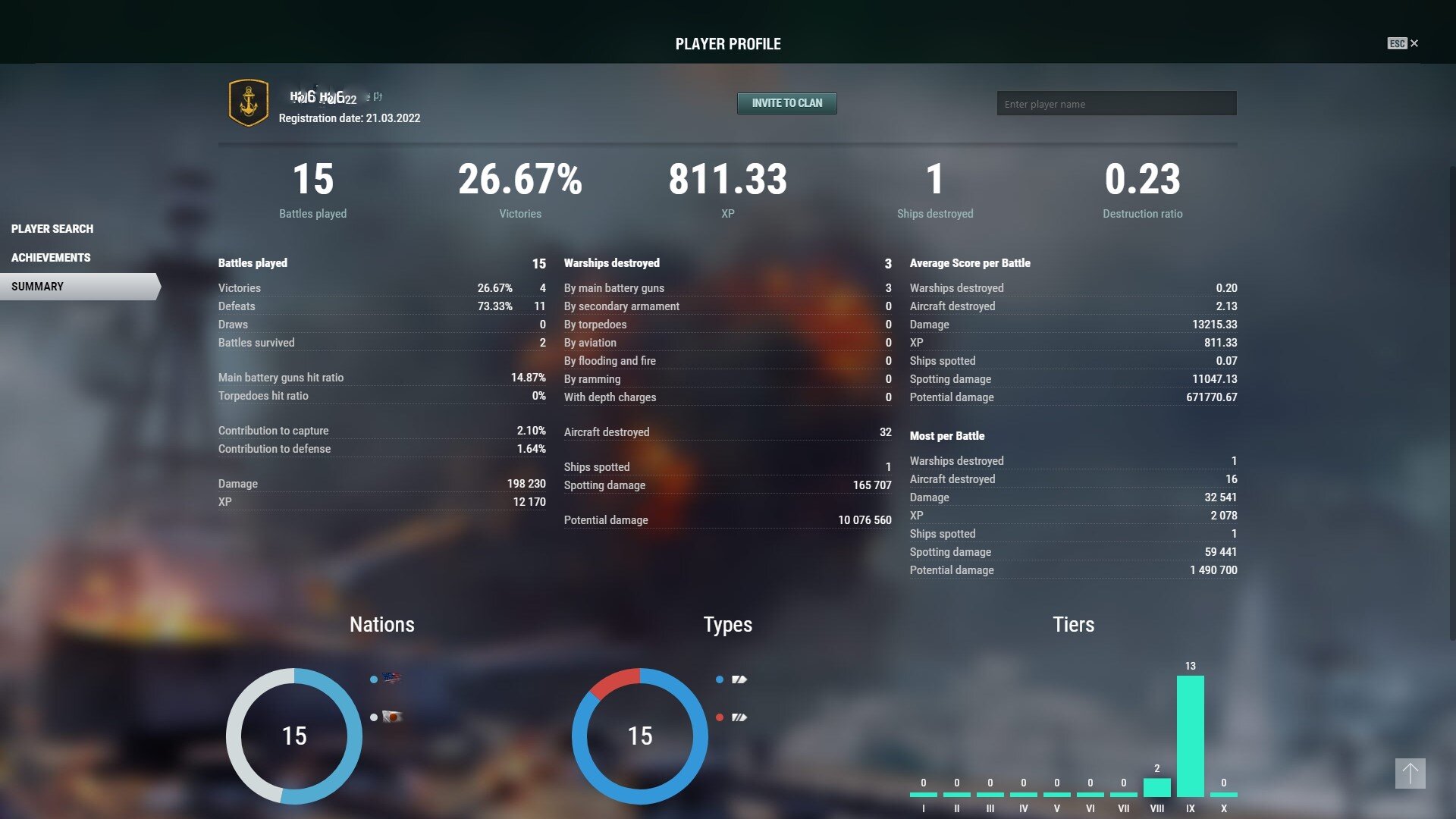Click the blue legend dot for USA
Viewport: 1456px width, 819px height.
(x=374, y=679)
